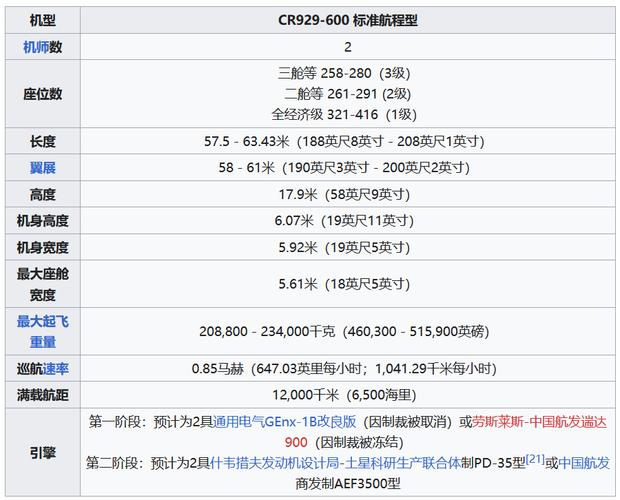Open footnote reference [21]

coord(535,459)
